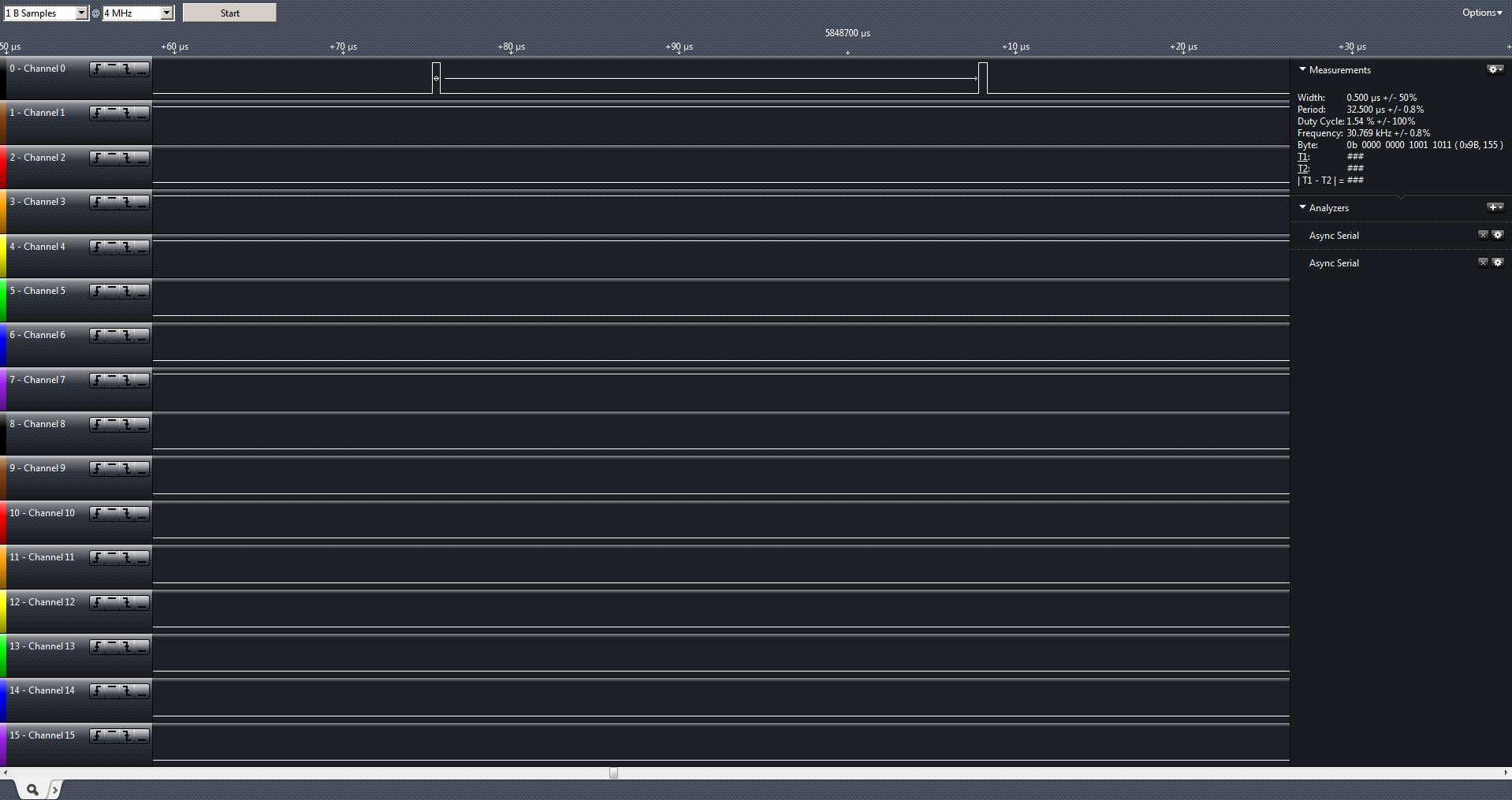The image size is (1512, 800).
Task: Set rising edge trigger on Channel 0
Action: click(x=98, y=69)
